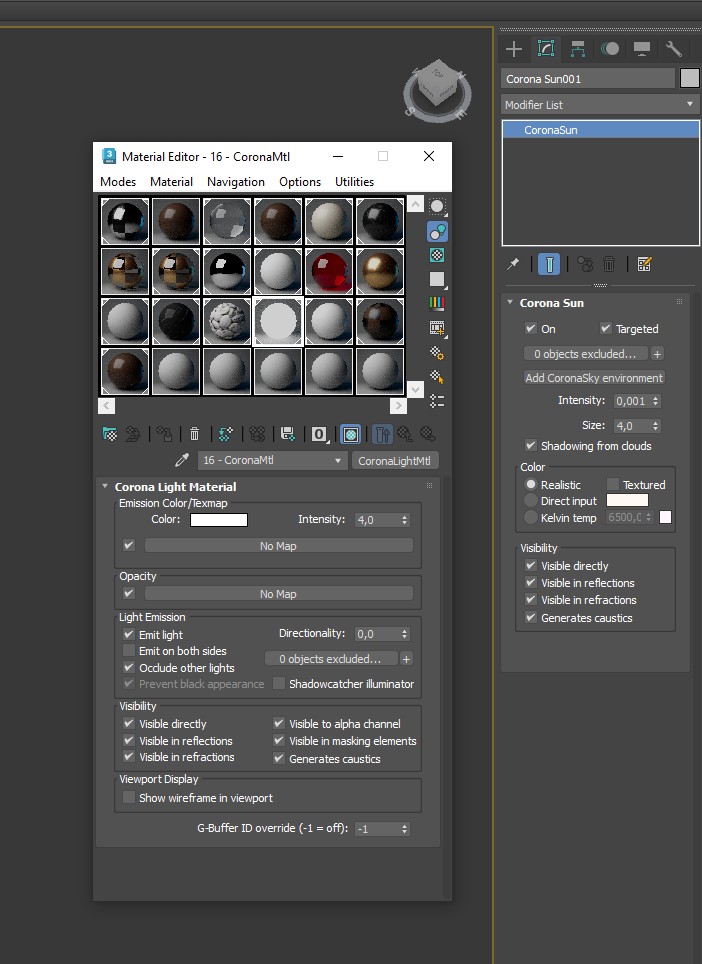
Task: Click the Direct input color swatch
Action: pos(627,500)
